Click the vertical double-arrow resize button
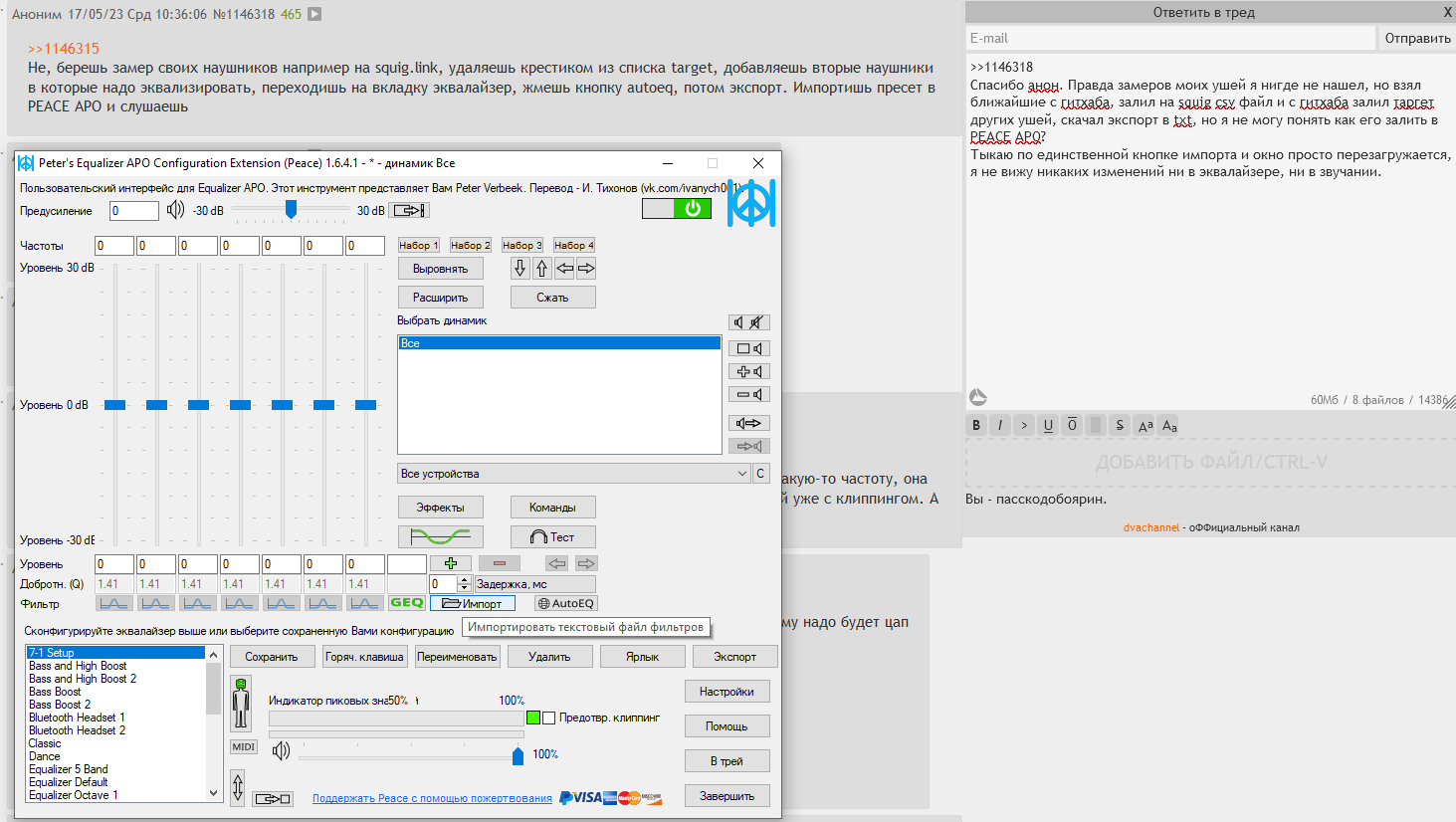Viewport: 1456px width, 822px height. (237, 788)
